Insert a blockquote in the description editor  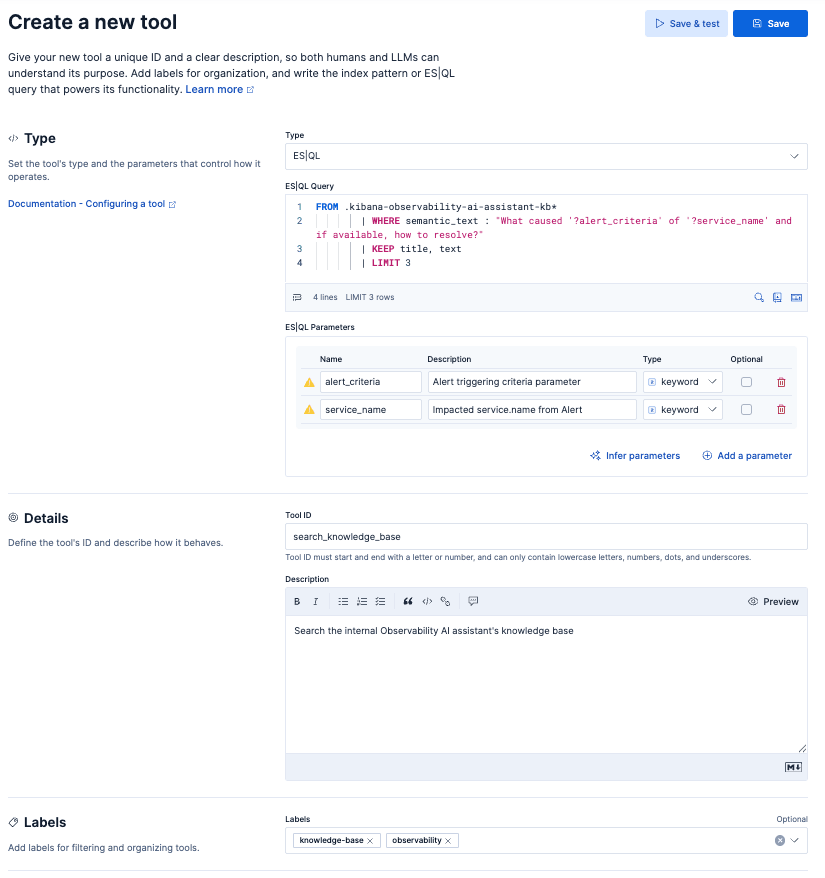point(408,601)
